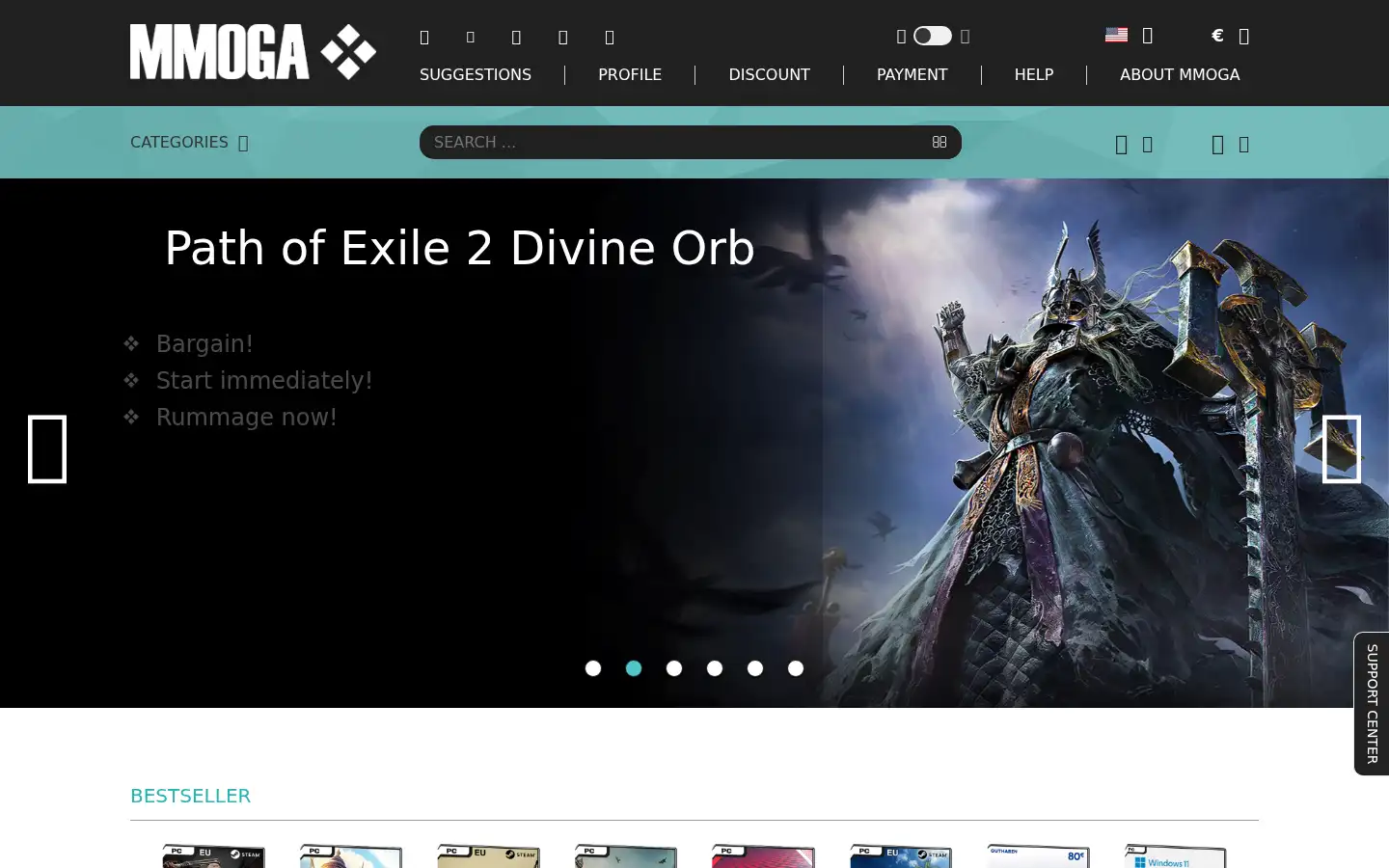Click the chevron next to CATEGORIES
The height and width of the screenshot is (868, 1389).
(x=243, y=144)
